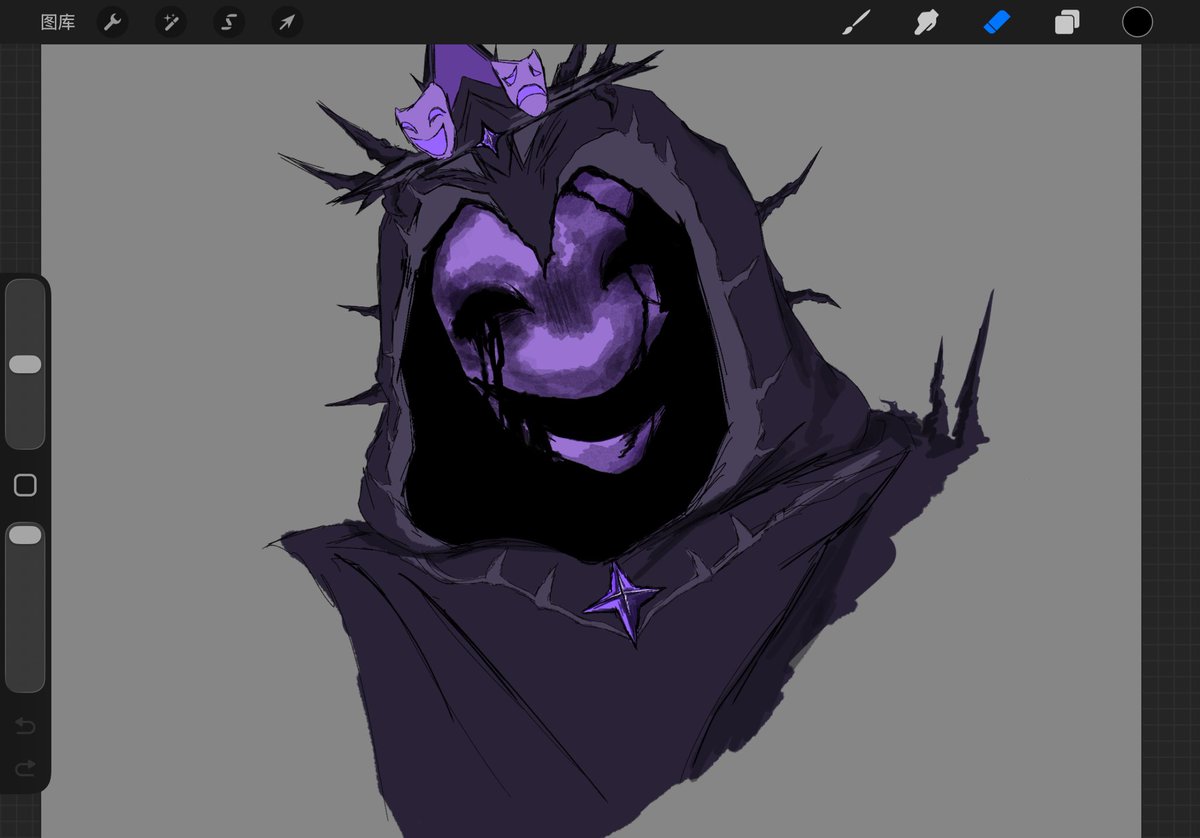Select the Eraser tool
Viewport: 1200px width, 838px height.
[997, 22]
